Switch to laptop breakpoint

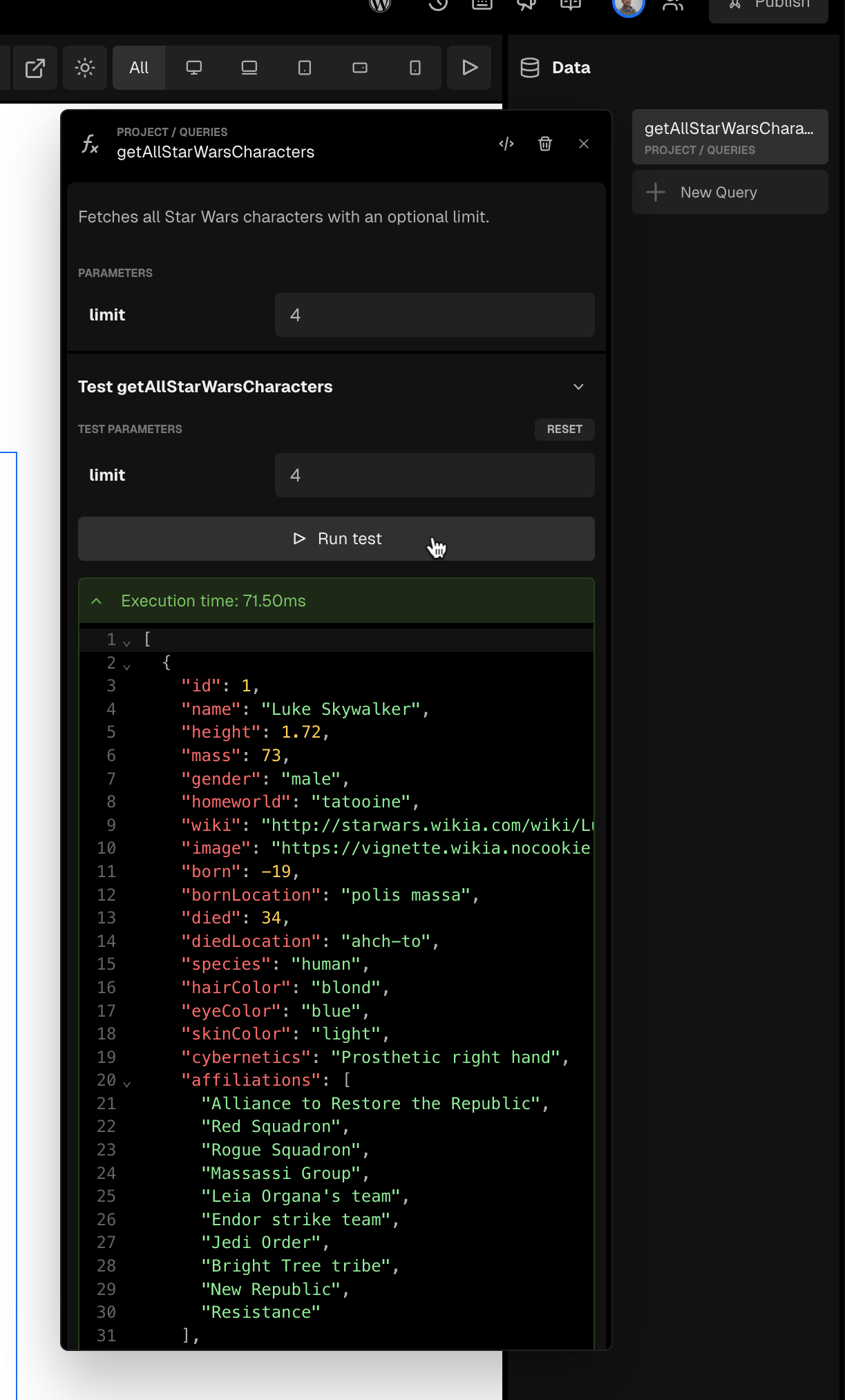(249, 68)
